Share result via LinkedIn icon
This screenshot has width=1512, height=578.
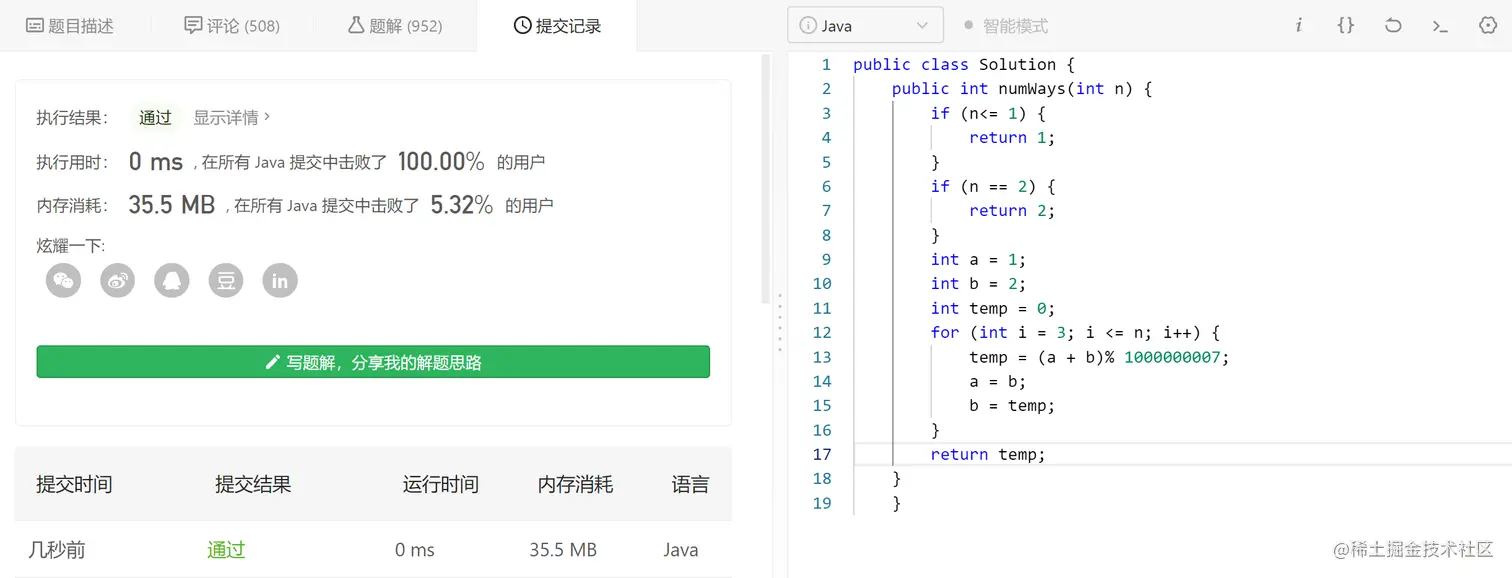click(x=280, y=281)
